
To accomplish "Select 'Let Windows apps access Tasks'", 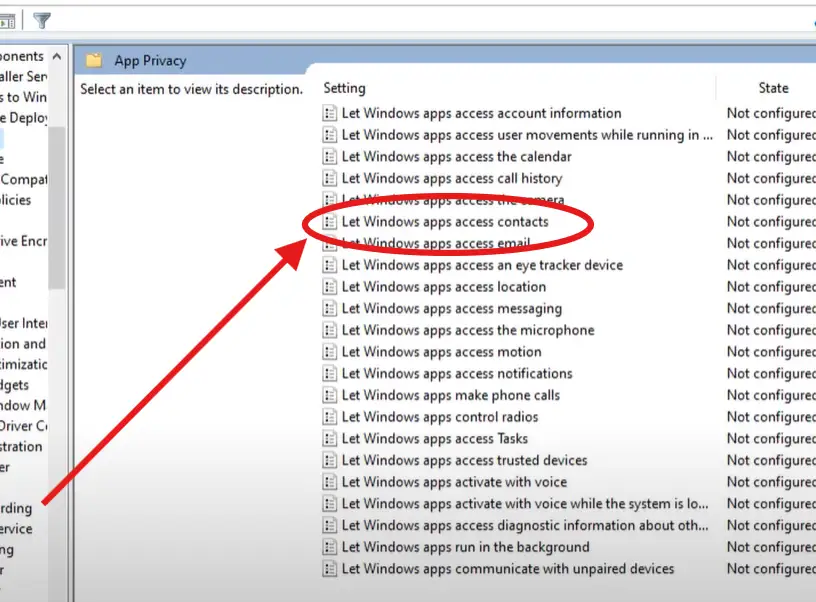I will pyautogui.click(x=435, y=439).
